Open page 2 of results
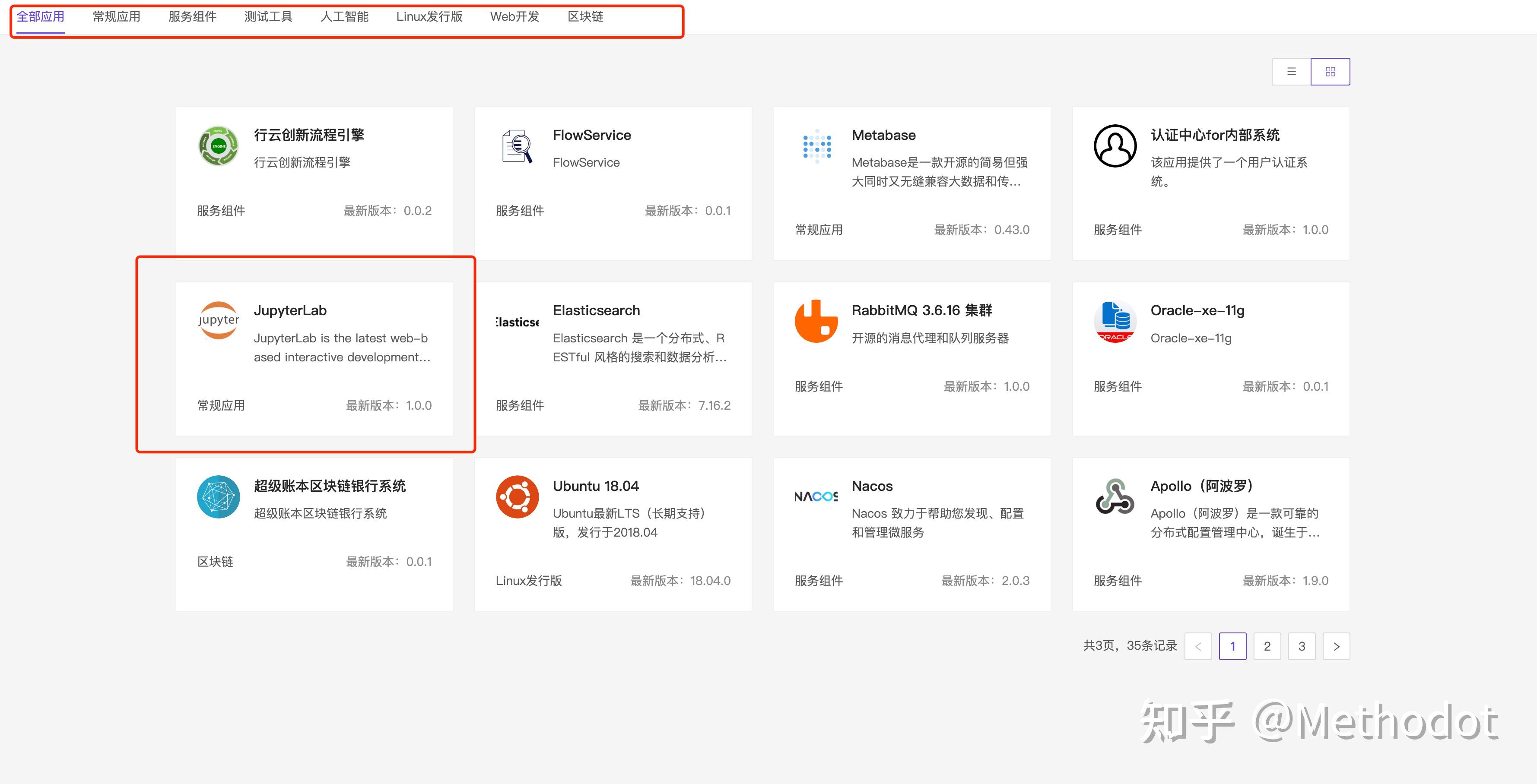Screen dimensions: 1537x784 coord(1267,646)
